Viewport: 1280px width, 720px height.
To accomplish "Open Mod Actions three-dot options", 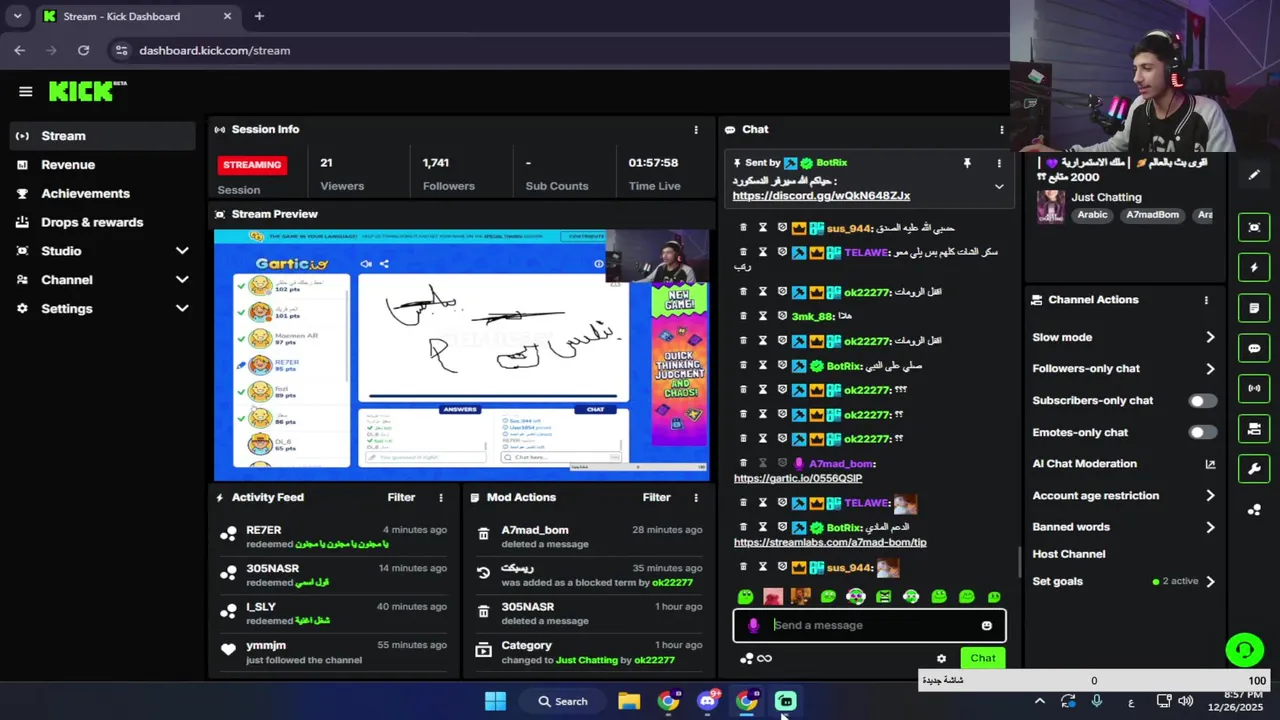I will point(696,497).
